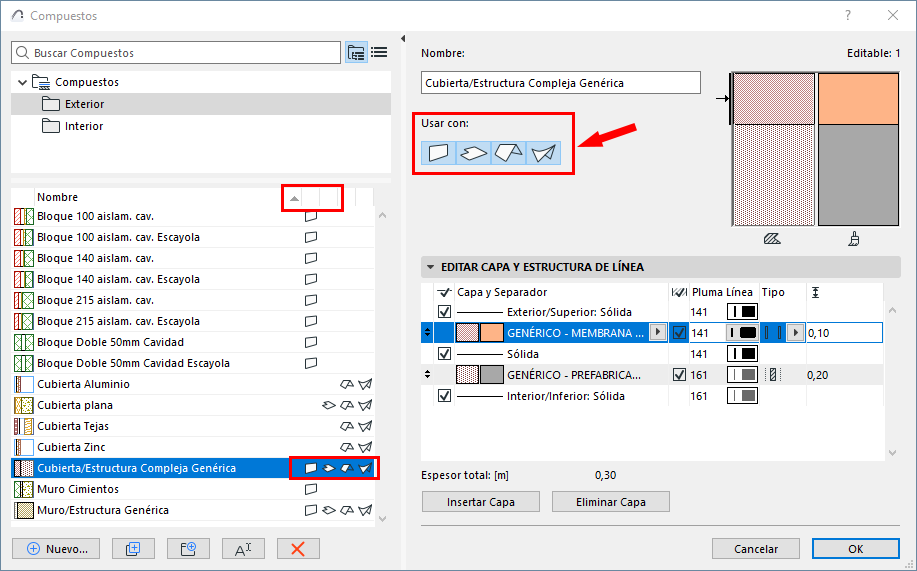This screenshot has width=917, height=571.
Task: Confirm with OK button
Action: (856, 549)
